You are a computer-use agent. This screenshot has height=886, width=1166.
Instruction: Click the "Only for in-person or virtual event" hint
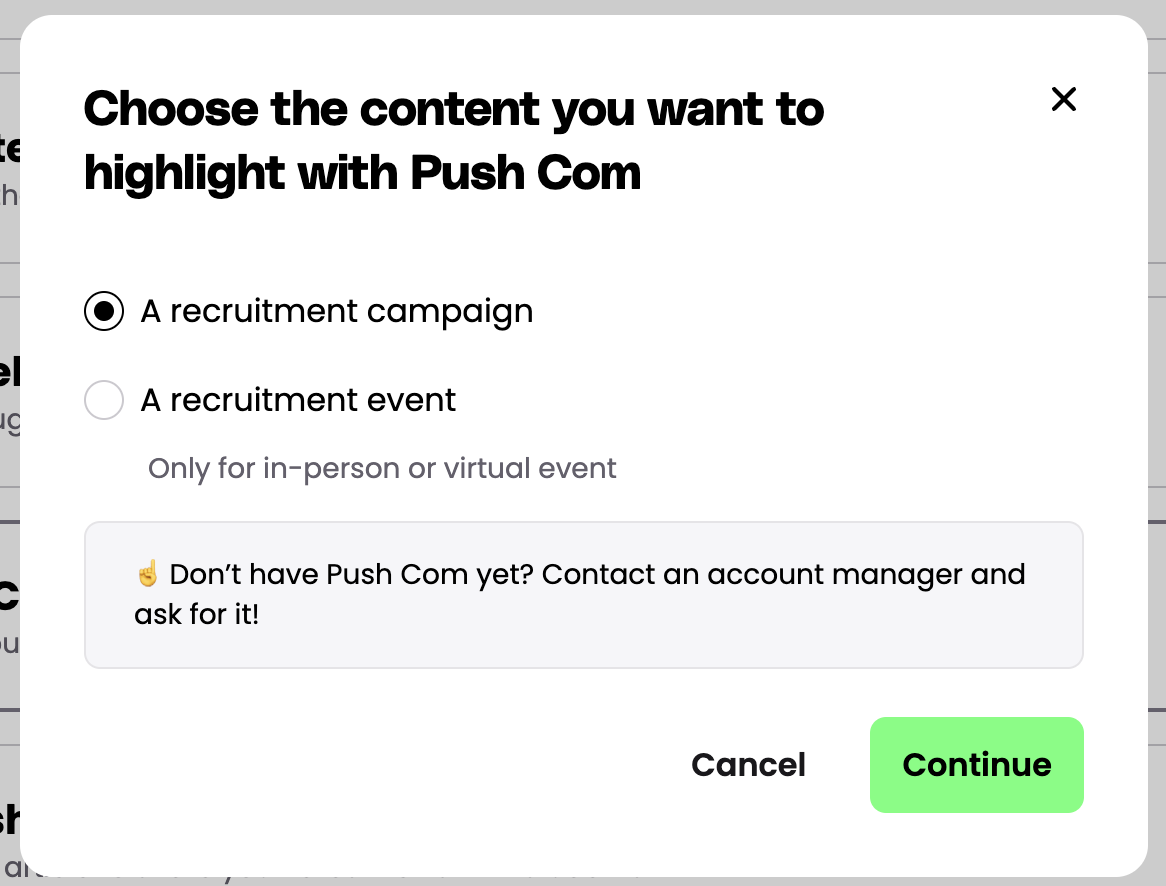tap(382, 468)
